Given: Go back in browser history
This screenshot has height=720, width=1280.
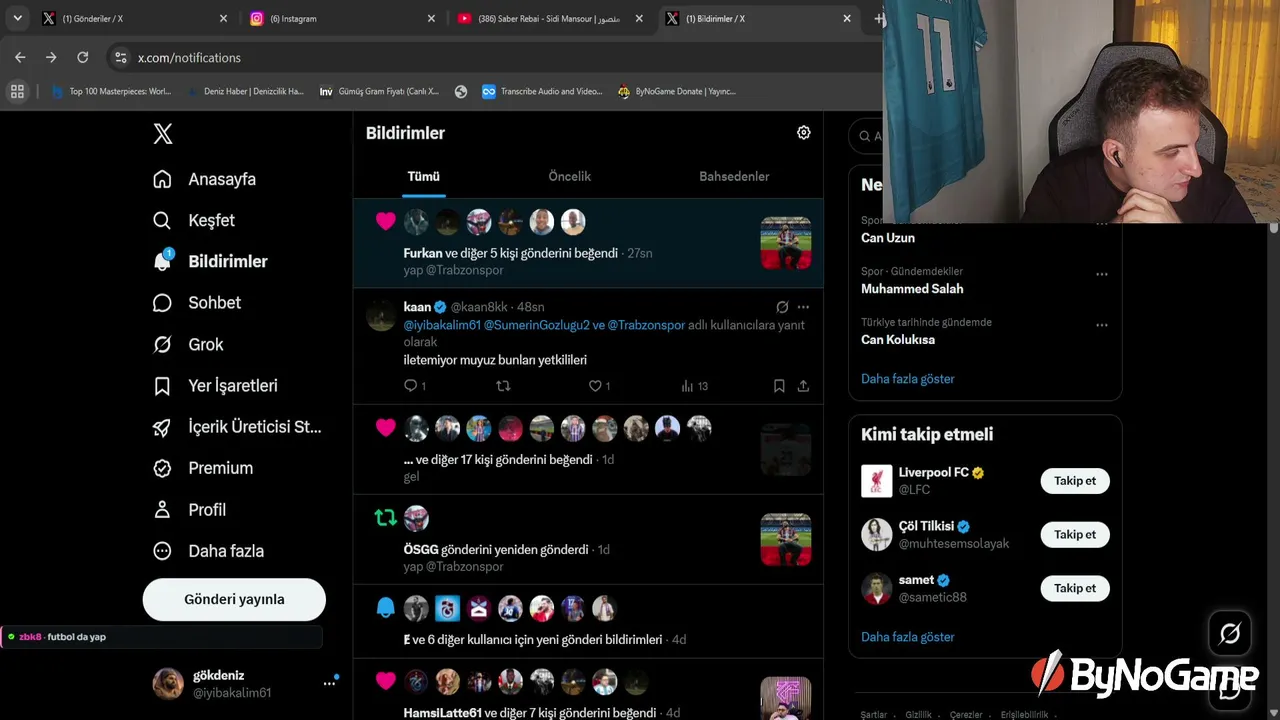Looking at the screenshot, I should tap(20, 57).
